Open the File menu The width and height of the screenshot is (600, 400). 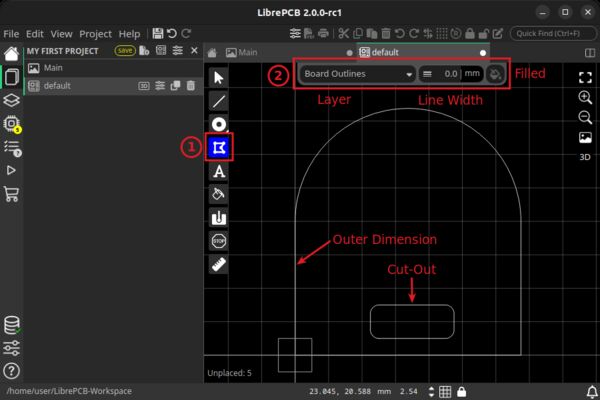[11, 34]
